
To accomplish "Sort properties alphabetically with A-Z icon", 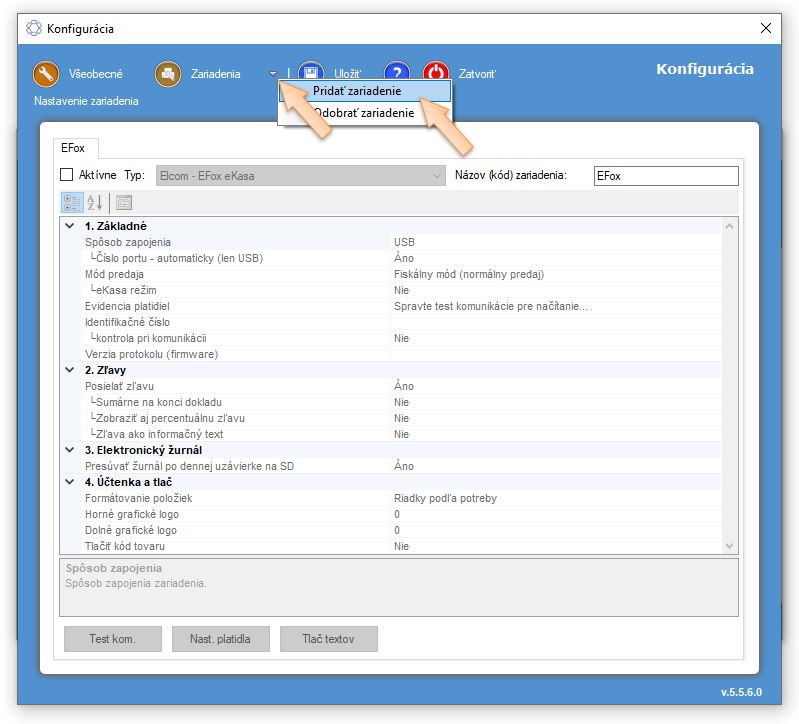I will [94, 202].
